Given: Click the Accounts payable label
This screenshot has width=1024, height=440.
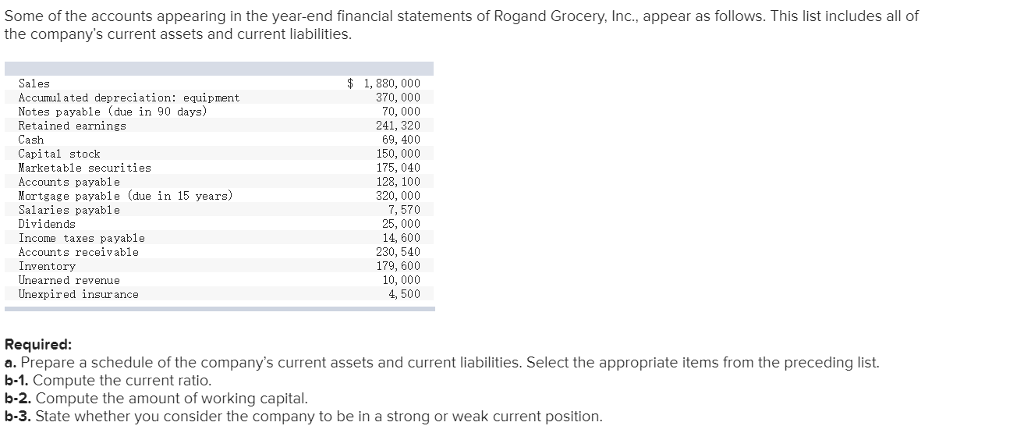Looking at the screenshot, I should click(69, 182).
